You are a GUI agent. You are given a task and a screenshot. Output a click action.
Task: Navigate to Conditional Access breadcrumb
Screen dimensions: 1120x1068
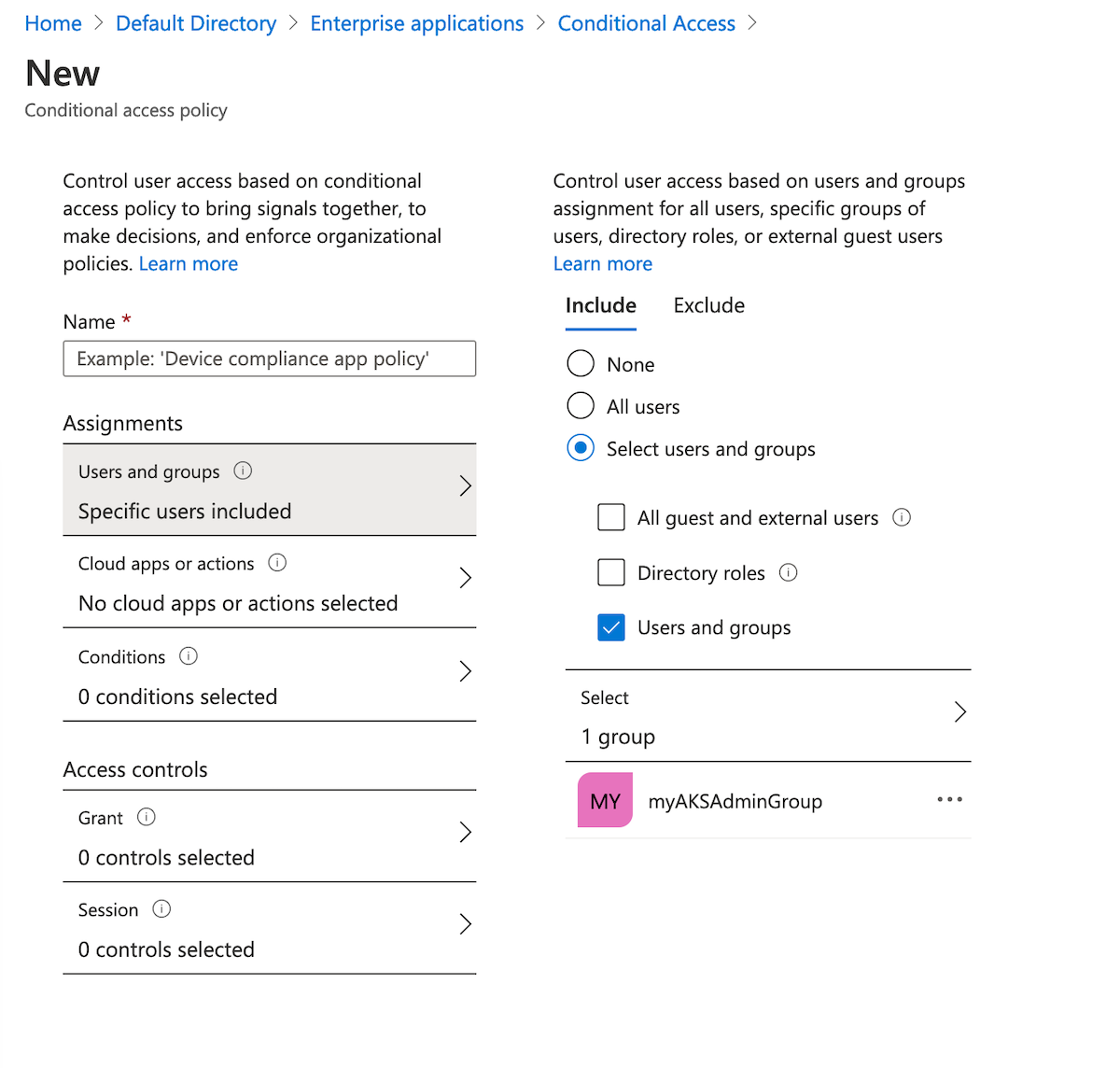click(646, 22)
